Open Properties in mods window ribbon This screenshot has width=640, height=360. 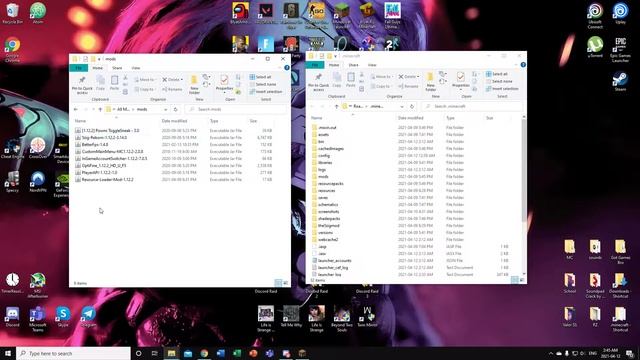coord(224,83)
